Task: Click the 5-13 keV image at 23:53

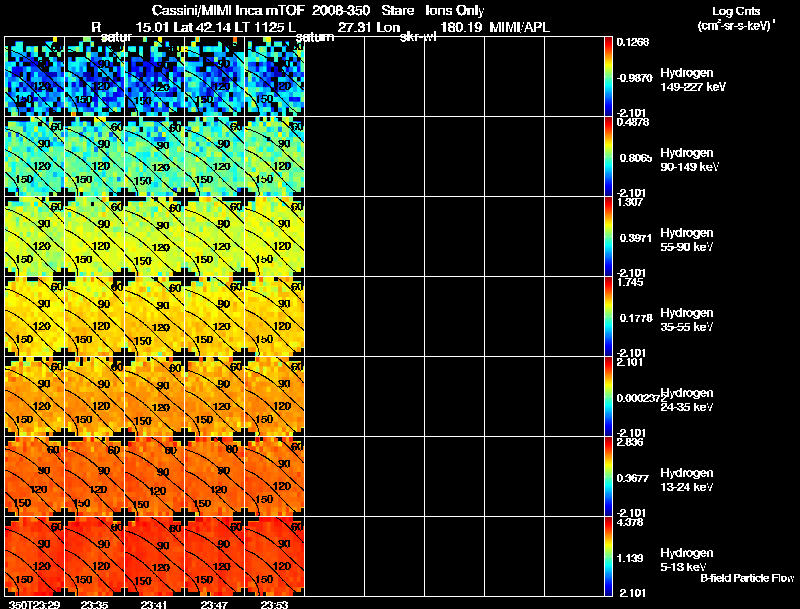Action: pos(274,556)
